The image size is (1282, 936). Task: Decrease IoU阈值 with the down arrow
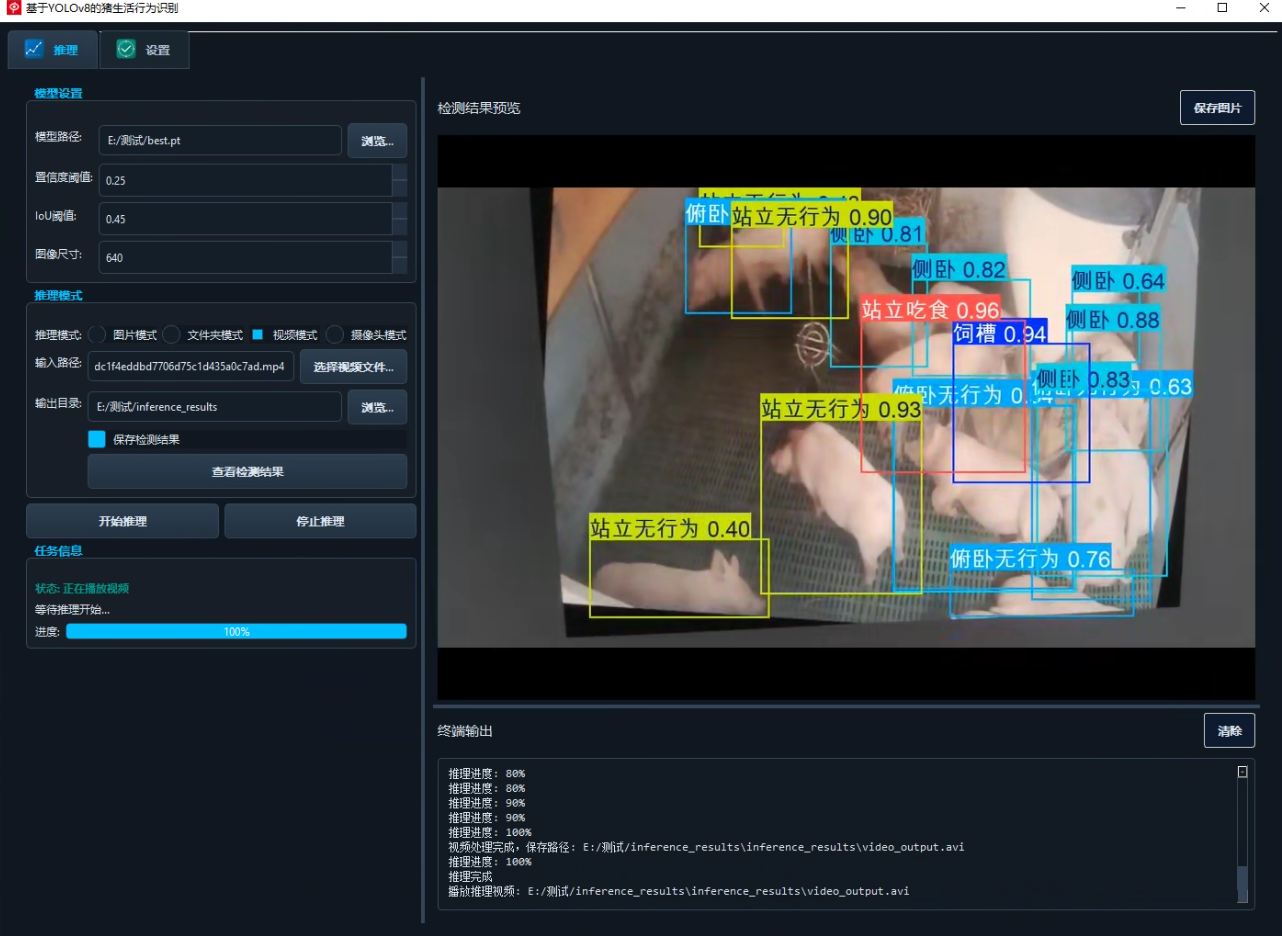[400, 227]
